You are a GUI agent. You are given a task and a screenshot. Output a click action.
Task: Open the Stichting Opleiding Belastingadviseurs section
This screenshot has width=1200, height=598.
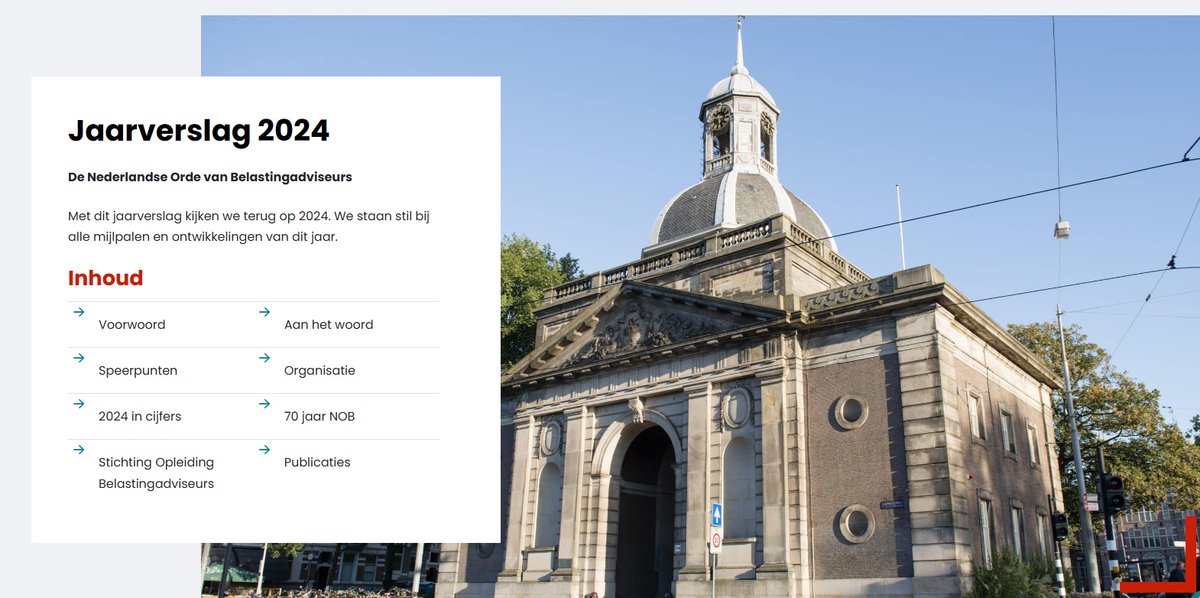(x=156, y=472)
